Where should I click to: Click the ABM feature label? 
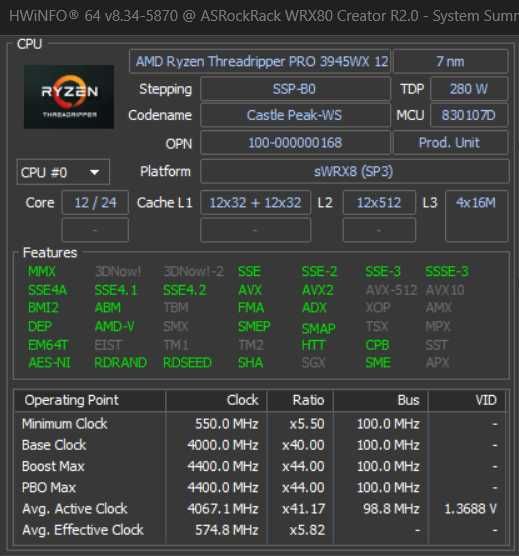[108, 307]
